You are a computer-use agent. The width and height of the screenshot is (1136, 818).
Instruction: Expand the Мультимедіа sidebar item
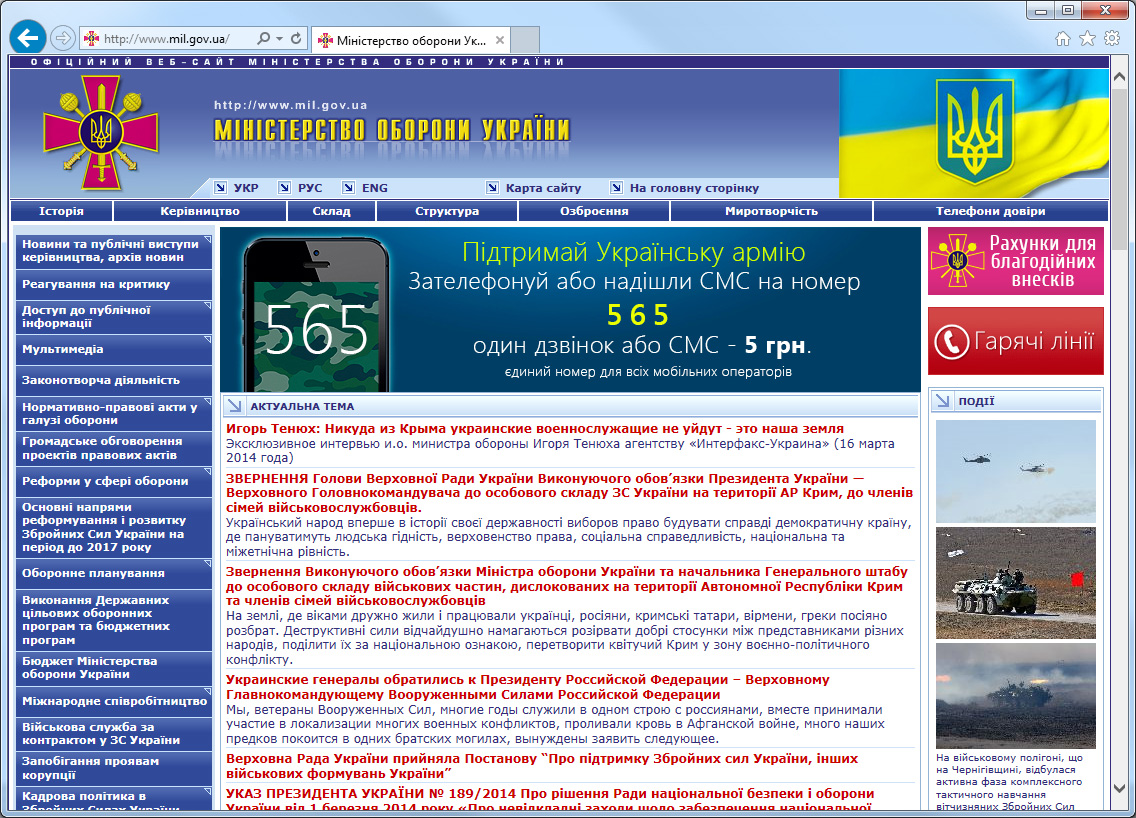point(114,349)
